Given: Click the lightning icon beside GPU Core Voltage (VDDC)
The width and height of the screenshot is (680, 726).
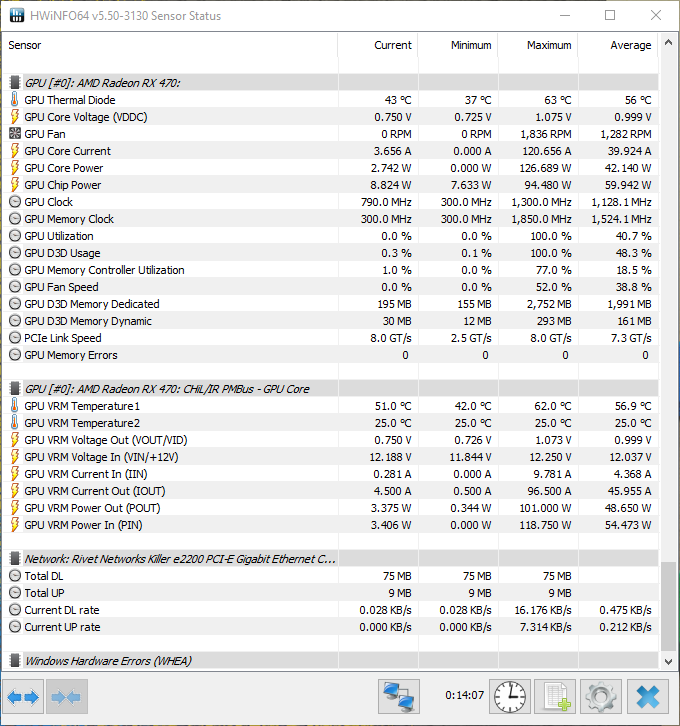Looking at the screenshot, I should pos(15,117).
